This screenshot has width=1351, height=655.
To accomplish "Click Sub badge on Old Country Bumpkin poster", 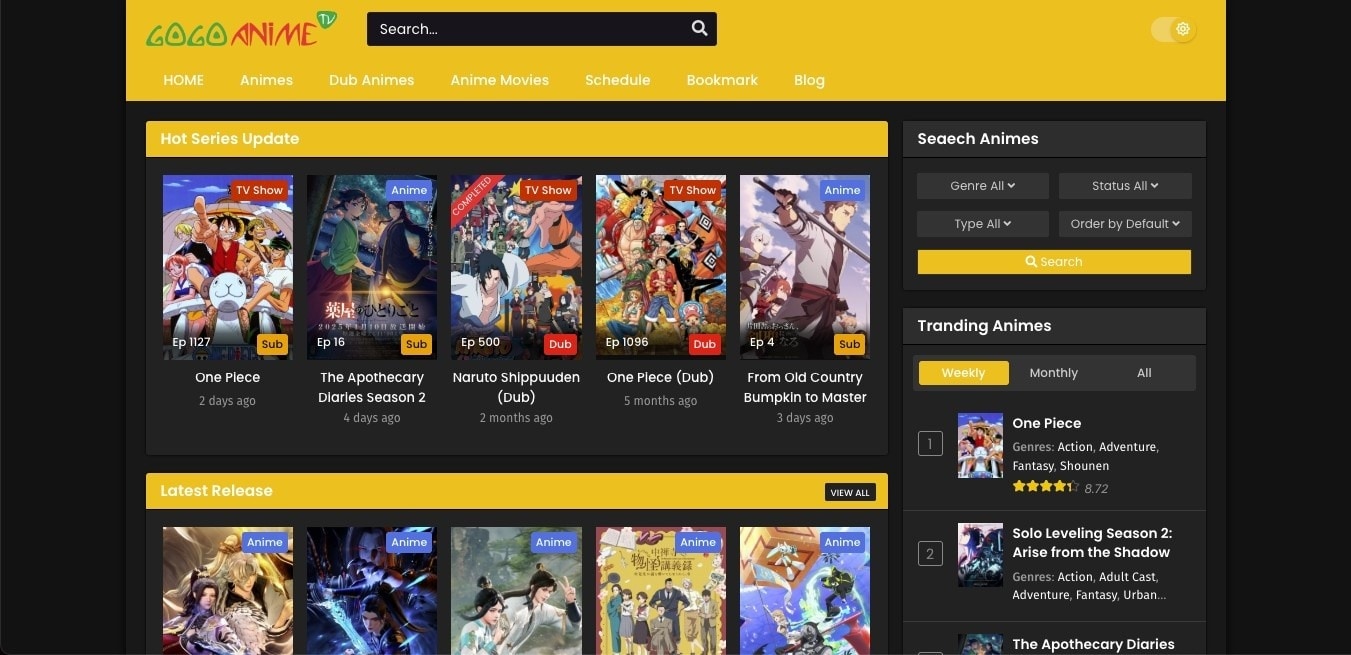I will 850,344.
